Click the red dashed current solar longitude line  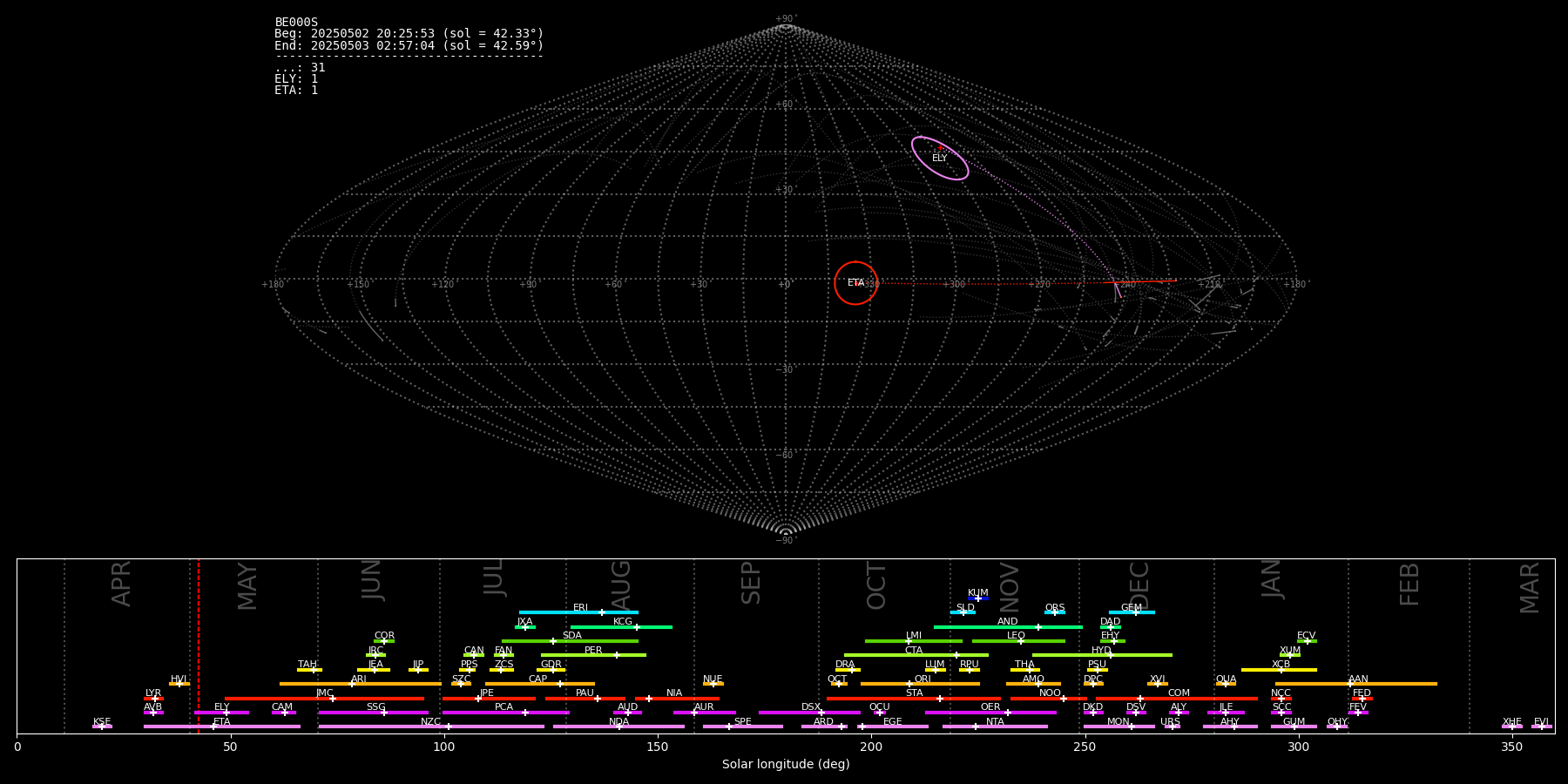(199, 645)
